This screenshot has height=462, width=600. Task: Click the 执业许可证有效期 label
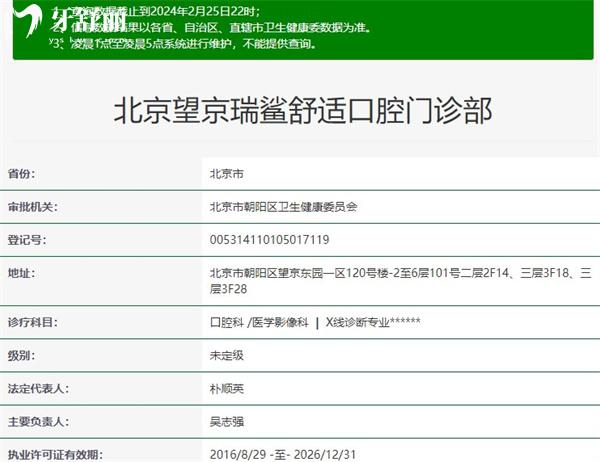tap(55, 455)
